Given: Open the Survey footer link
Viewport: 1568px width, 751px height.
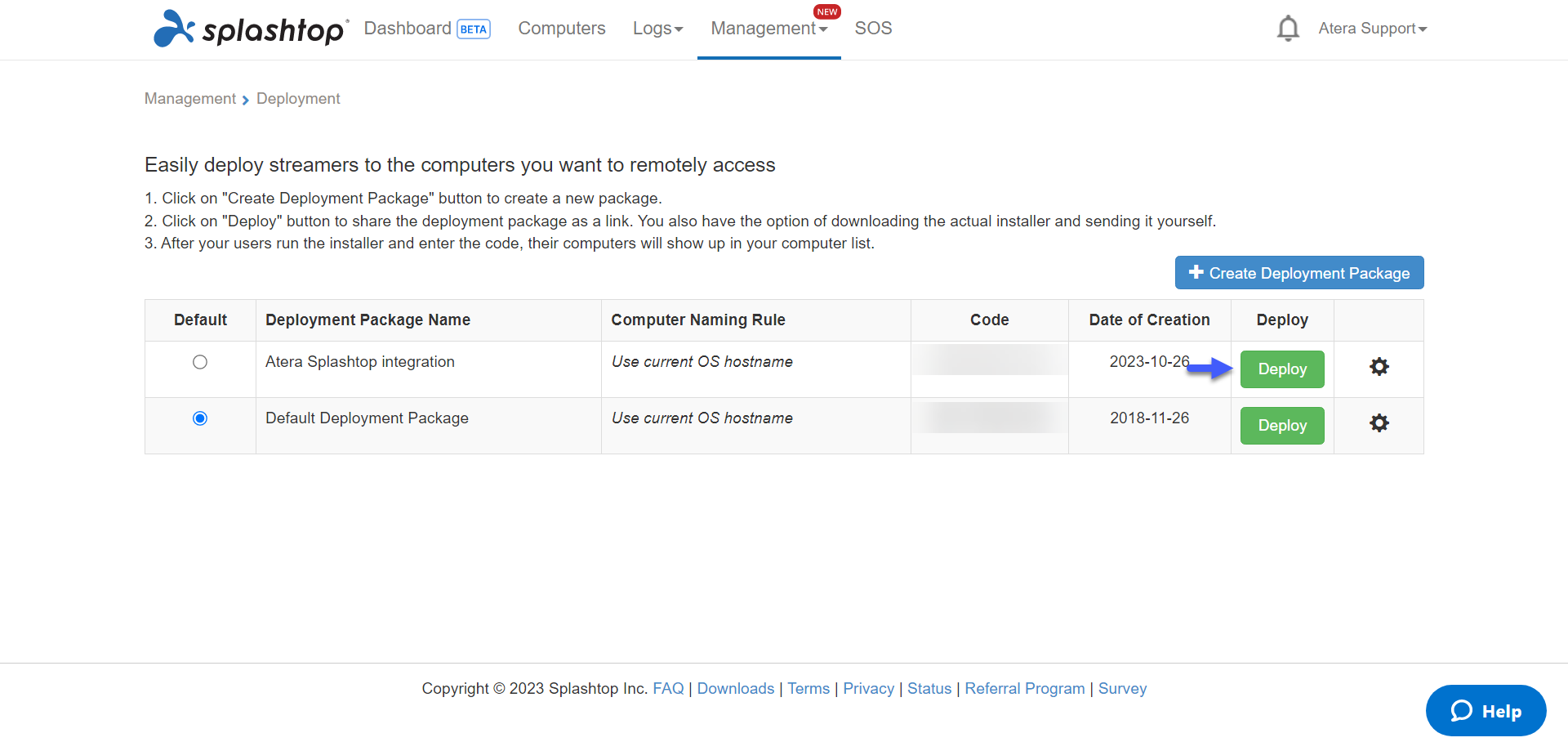Looking at the screenshot, I should [1122, 689].
